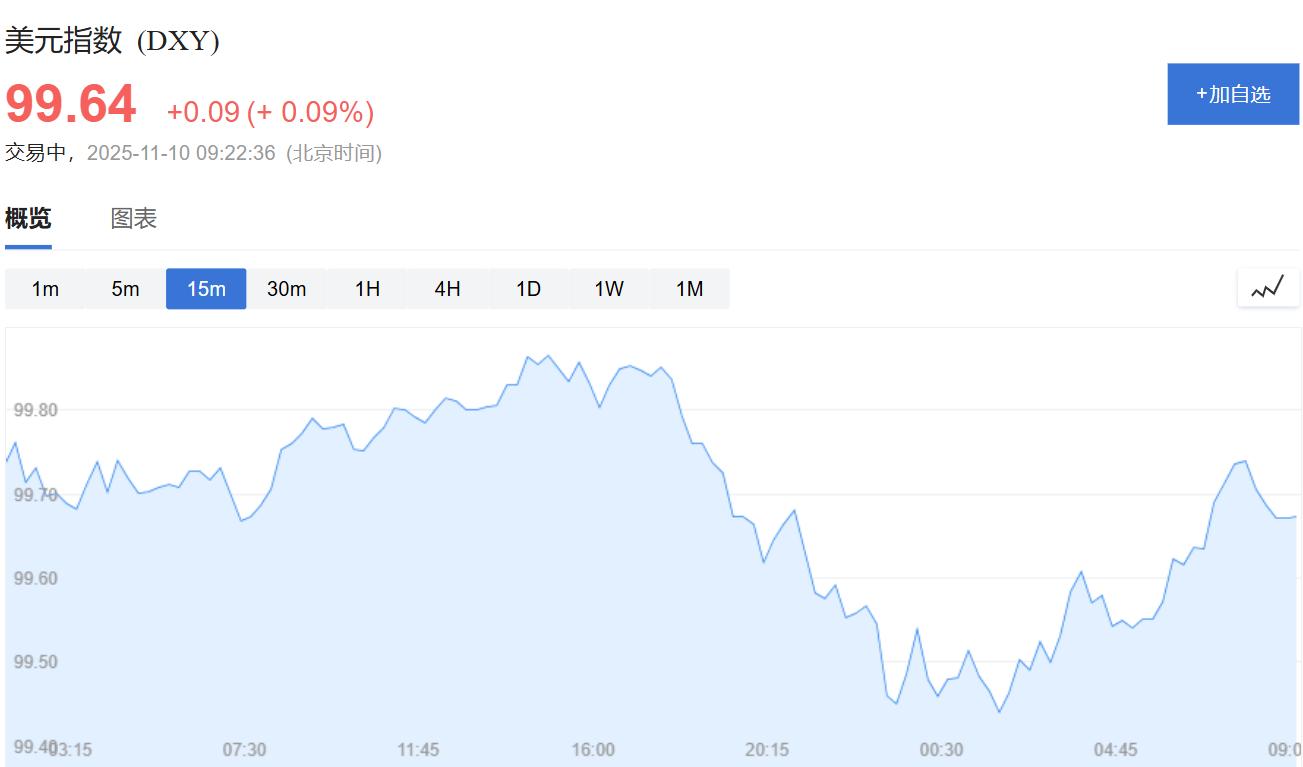The image size is (1303, 767).
Task: Click the 00:30 time axis label
Action: 941,750
